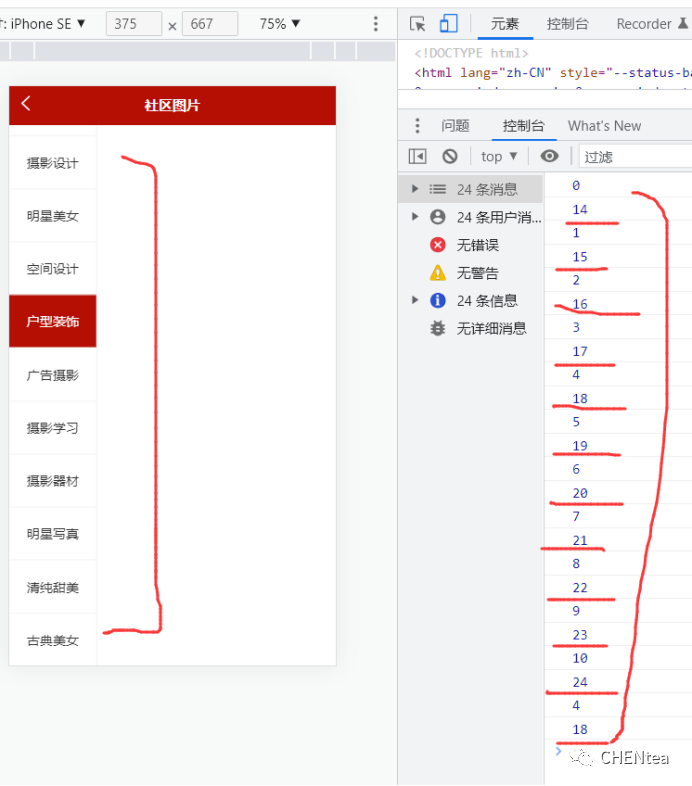
Task: Click the console prompt arrow
Action: [558, 750]
